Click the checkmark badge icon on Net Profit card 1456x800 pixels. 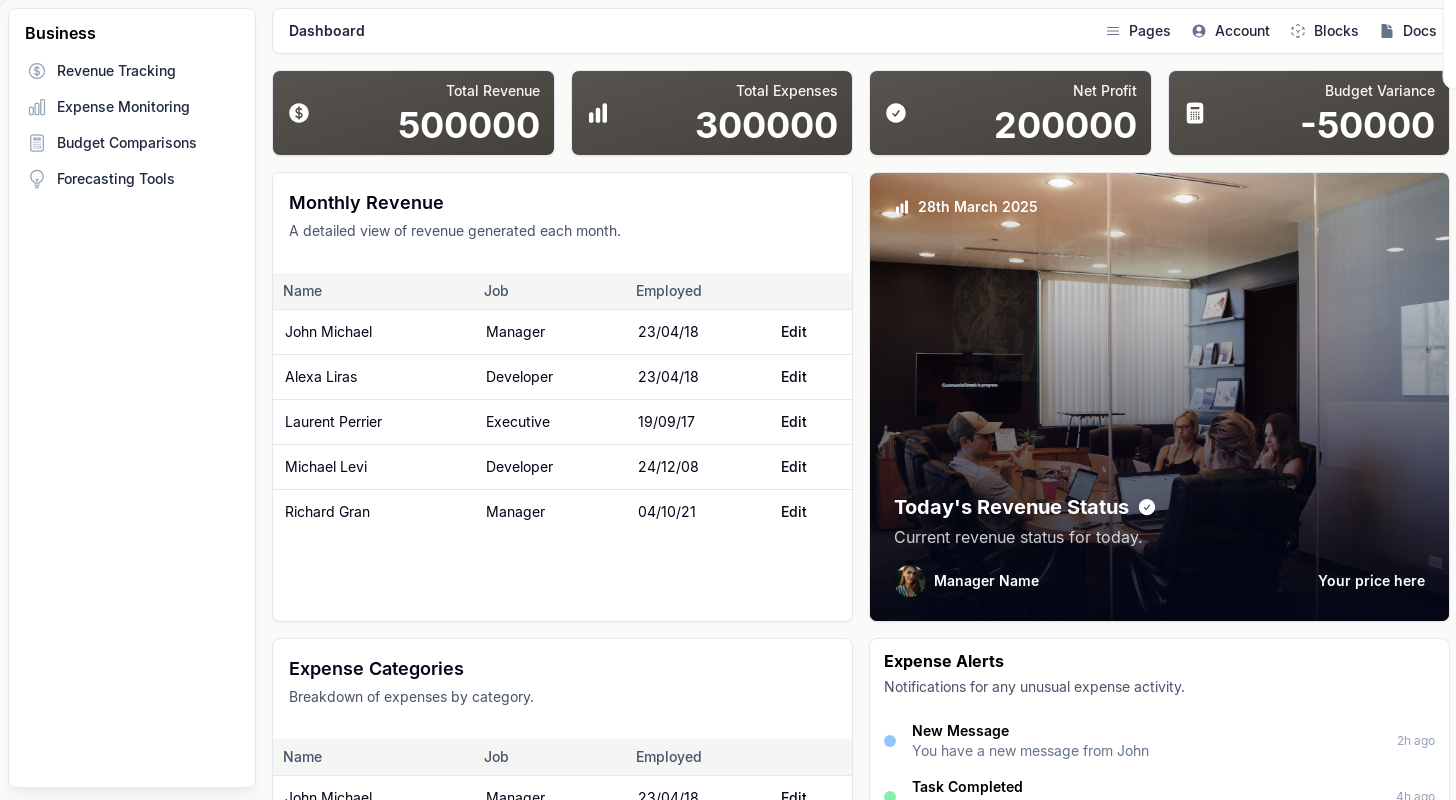(x=896, y=113)
